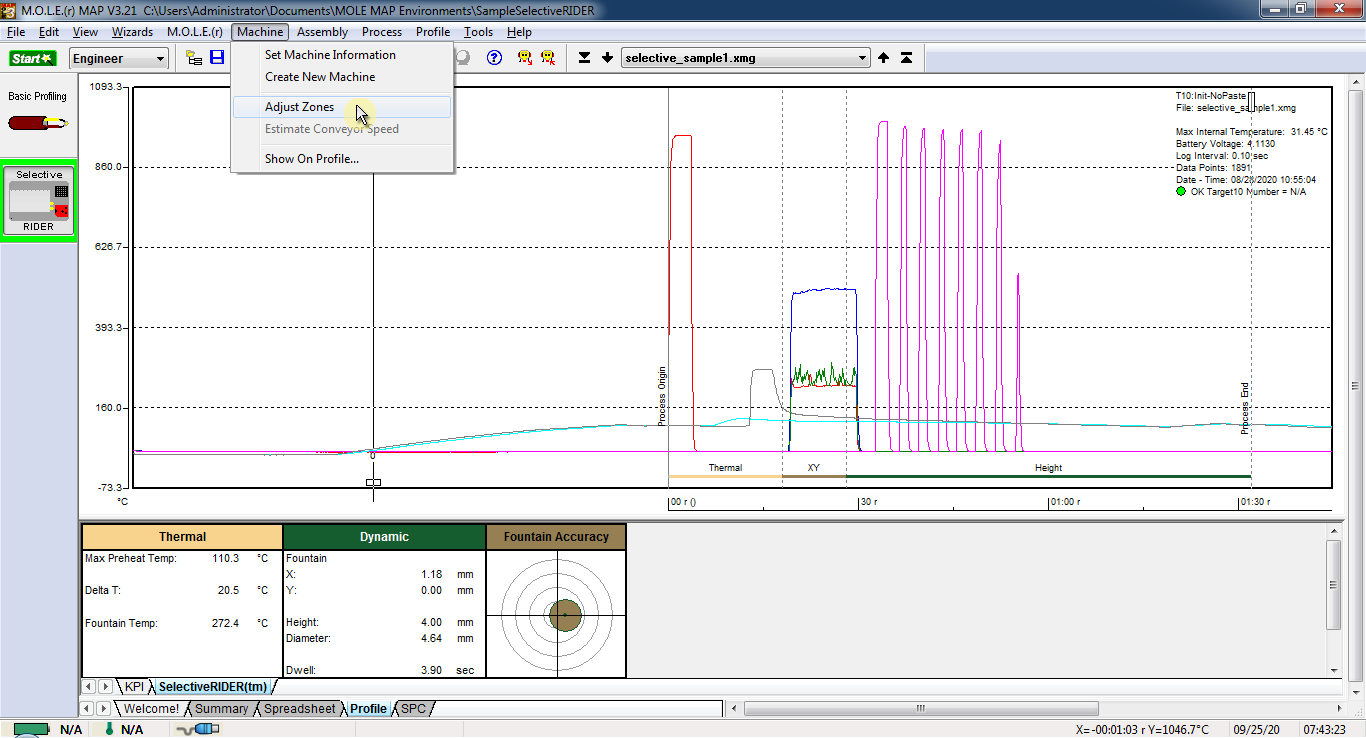Switch to SPC tab

(413, 709)
